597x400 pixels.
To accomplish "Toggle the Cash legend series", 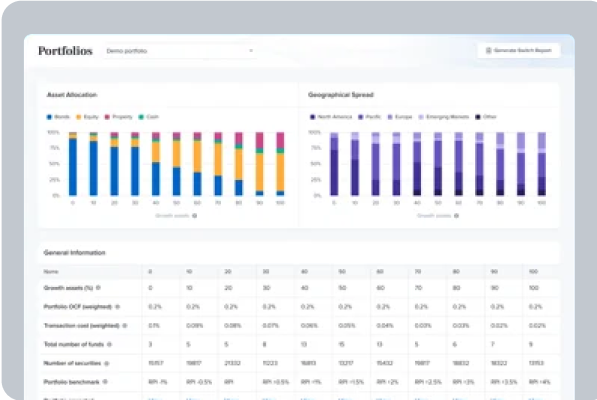I will tap(148, 117).
